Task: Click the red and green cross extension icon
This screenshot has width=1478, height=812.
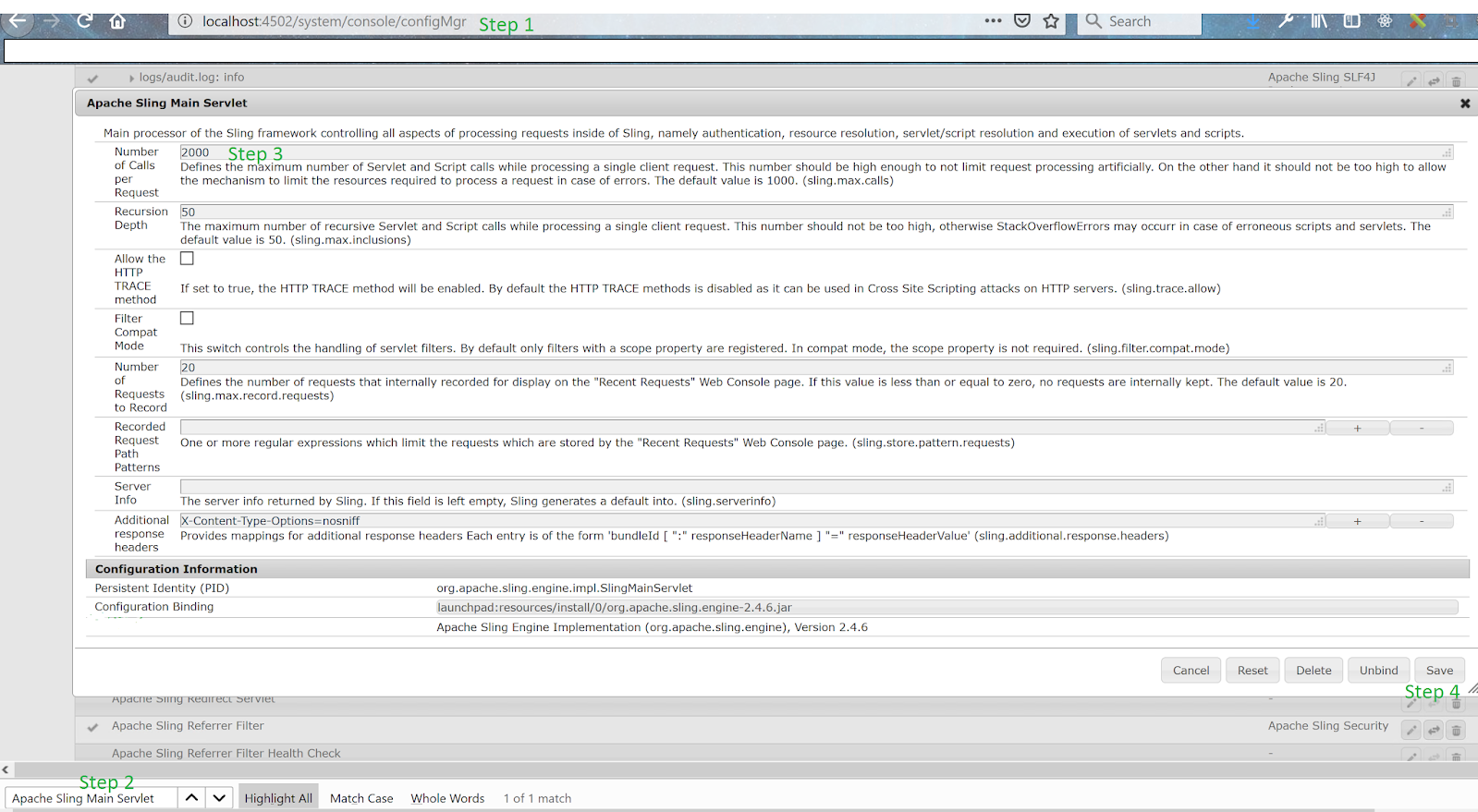Action: [1417, 21]
